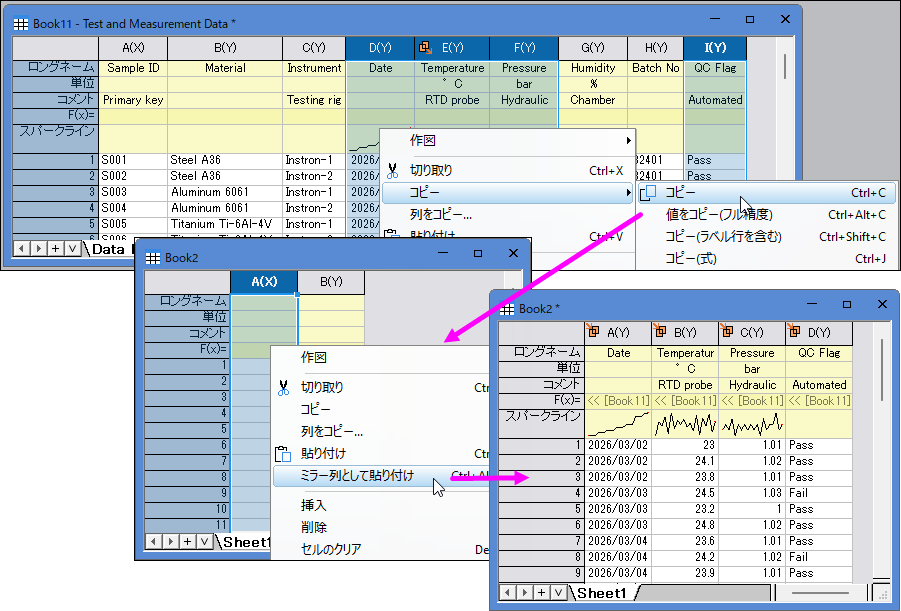Select 列をコピー... in the Book11 context menu
Image resolution: width=901 pixels, height=611 pixels.
508,214
